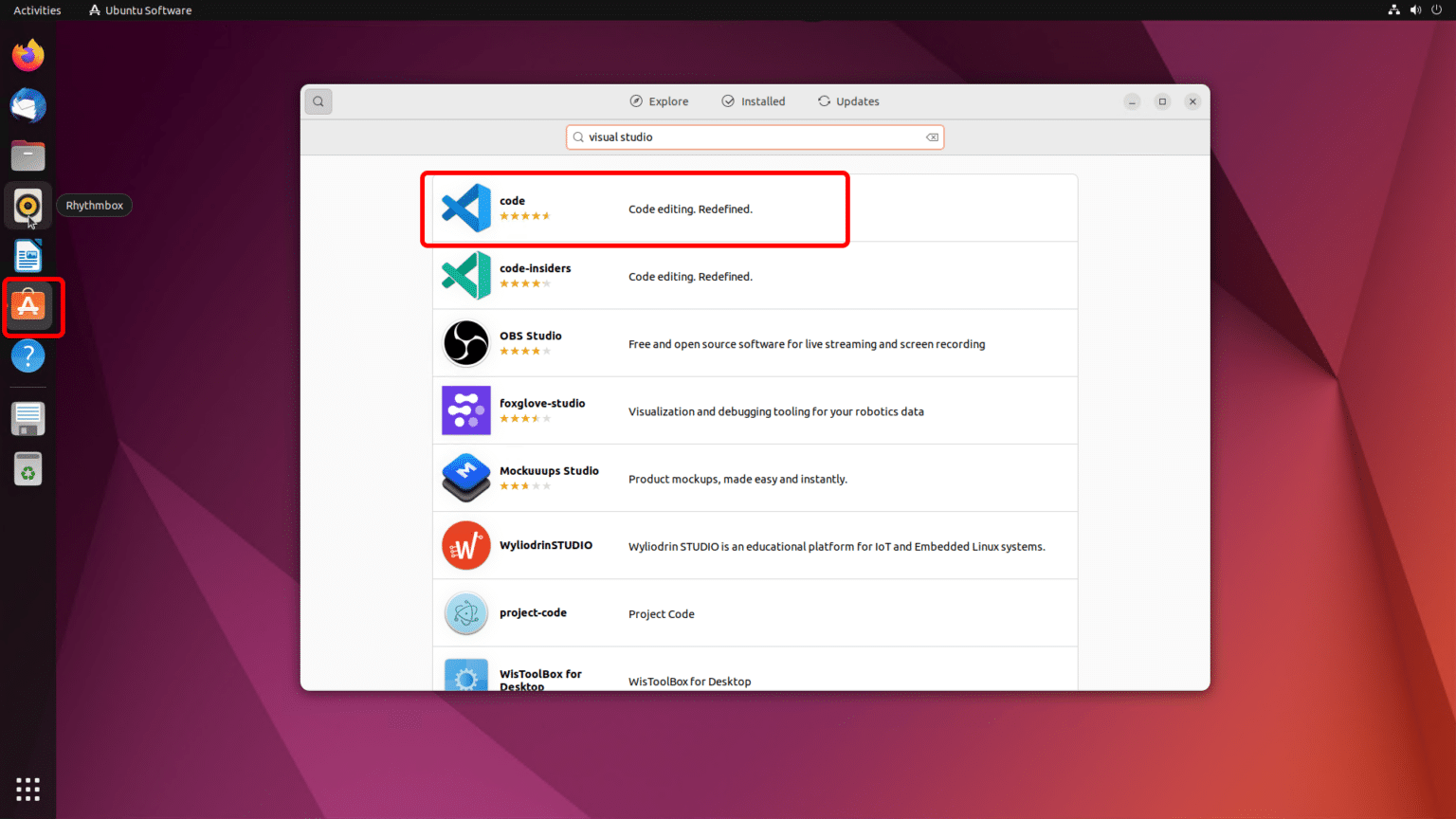Screen dimensions: 1456x819
Task: Show Applications grid in the dock
Action: [27, 789]
